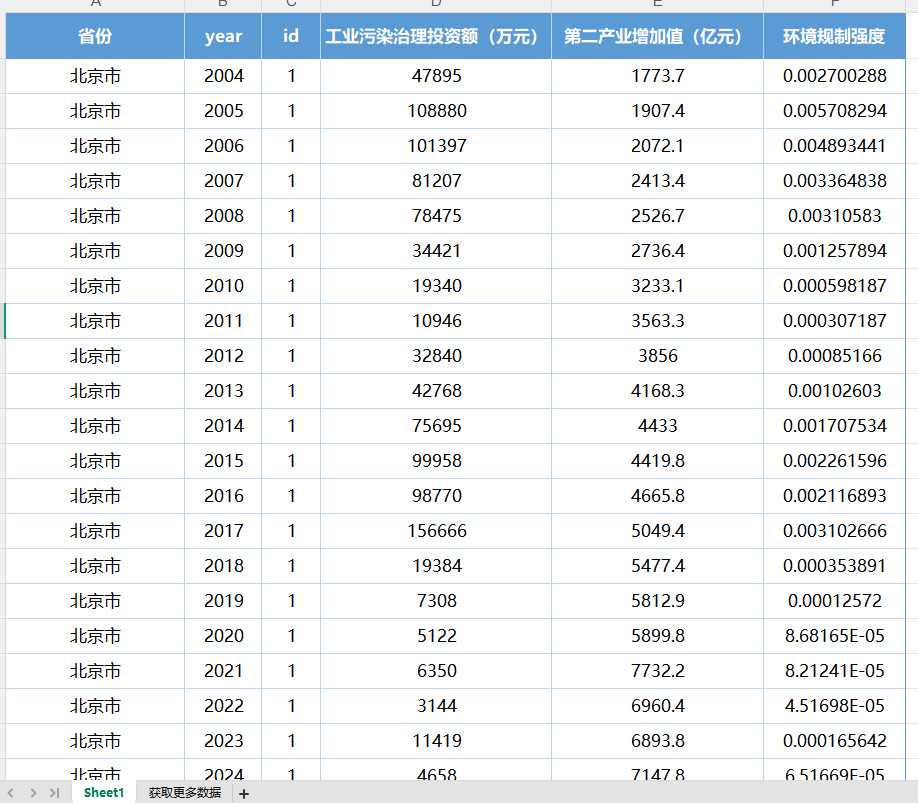Click cell with value 81207
The image size is (918, 803).
[436, 181]
